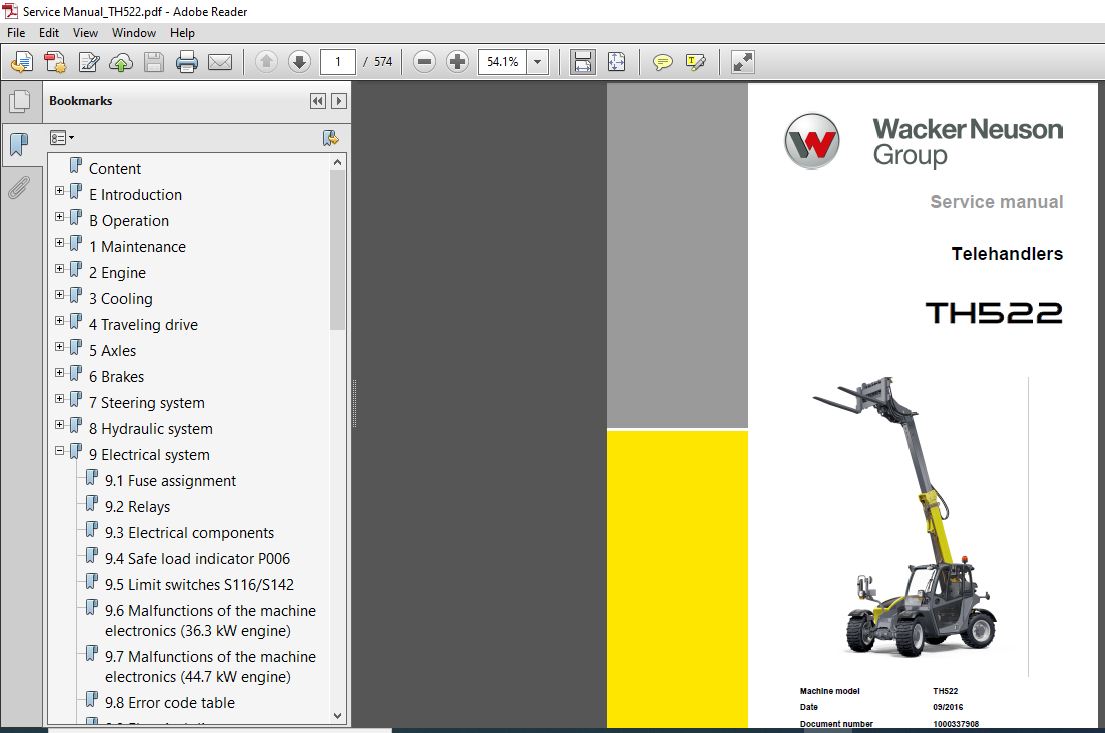
Task: Collapse the bookmarks pane double-arrow button
Action: pos(318,101)
